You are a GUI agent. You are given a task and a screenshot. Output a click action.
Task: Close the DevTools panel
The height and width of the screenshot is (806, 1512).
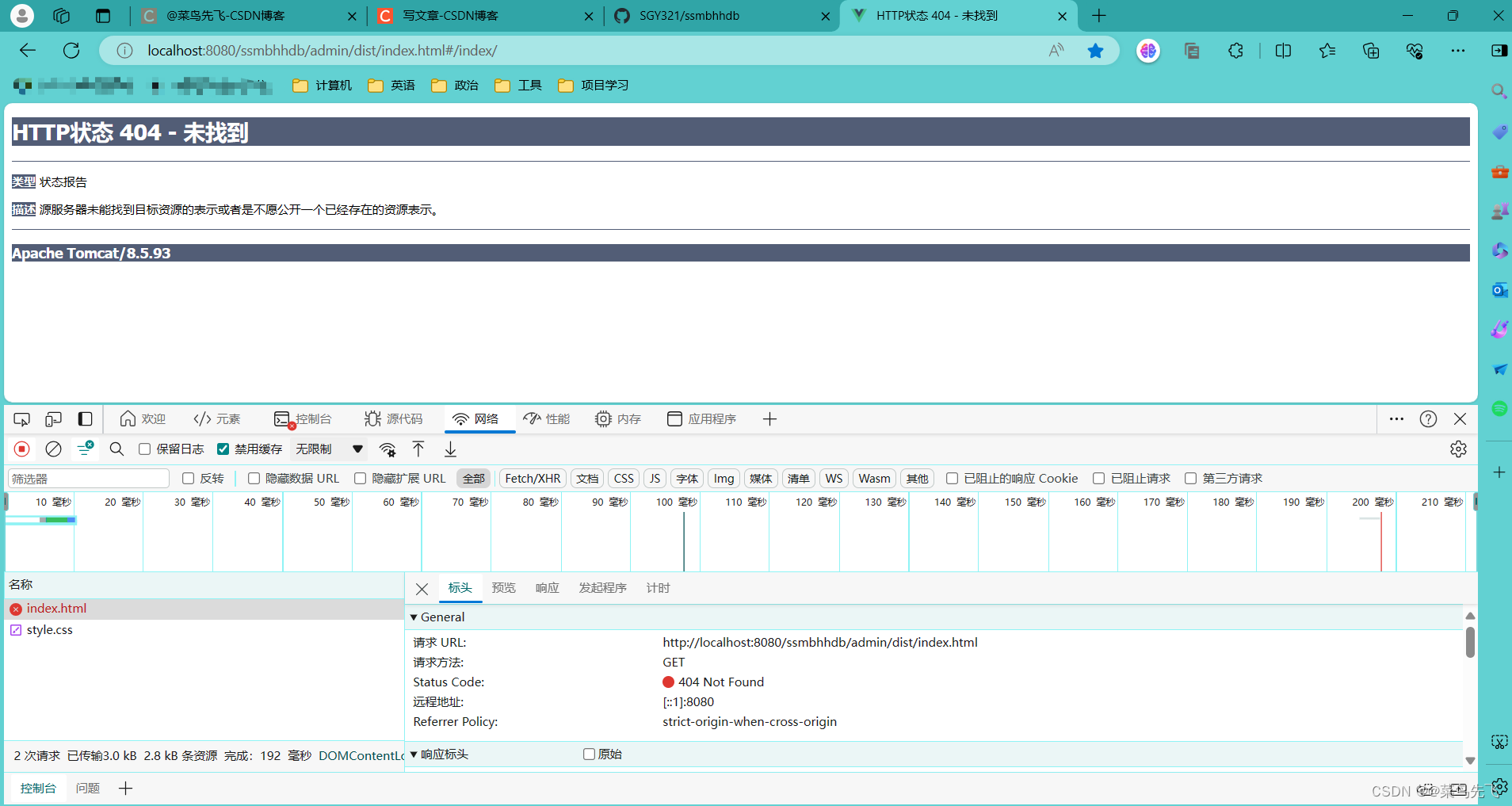coord(1460,419)
